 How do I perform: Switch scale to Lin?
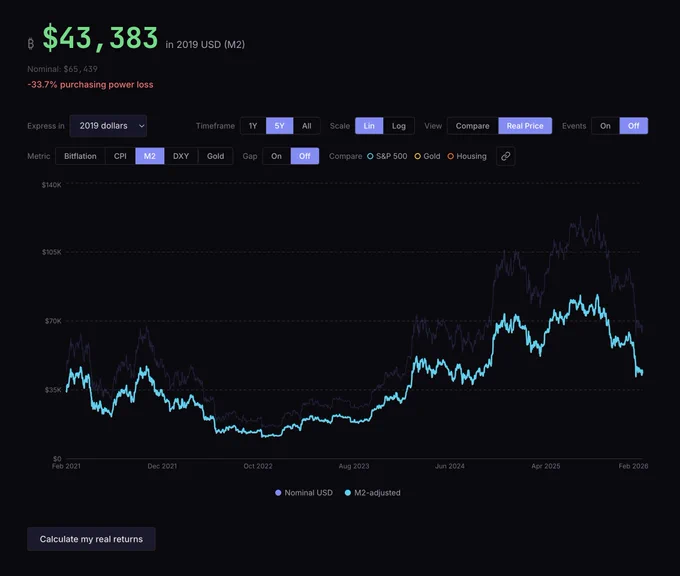click(x=369, y=126)
